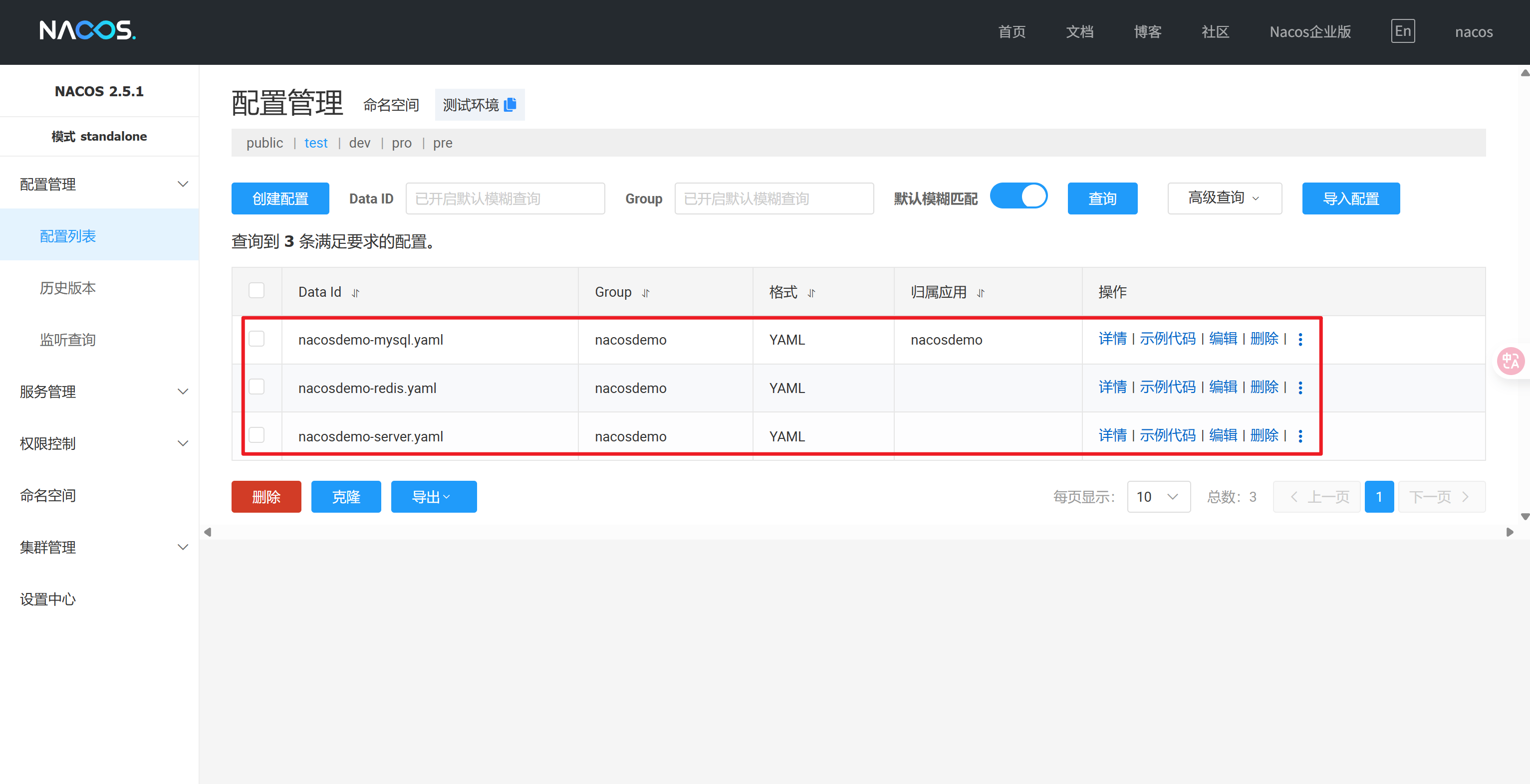Click the scroll down arrow
This screenshot has width=1530, height=784.
pyautogui.click(x=1524, y=516)
